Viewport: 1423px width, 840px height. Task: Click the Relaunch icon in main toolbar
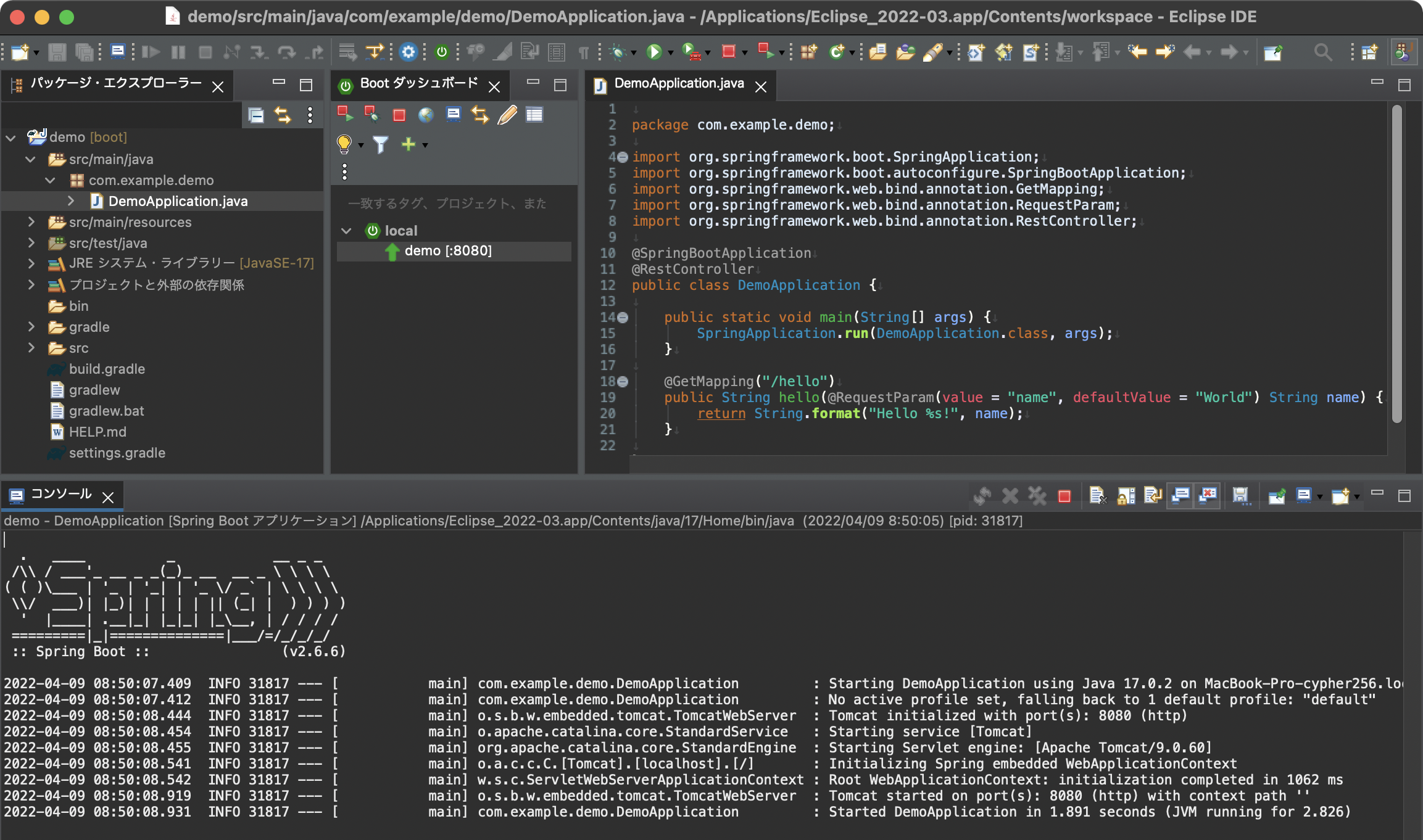[x=766, y=52]
